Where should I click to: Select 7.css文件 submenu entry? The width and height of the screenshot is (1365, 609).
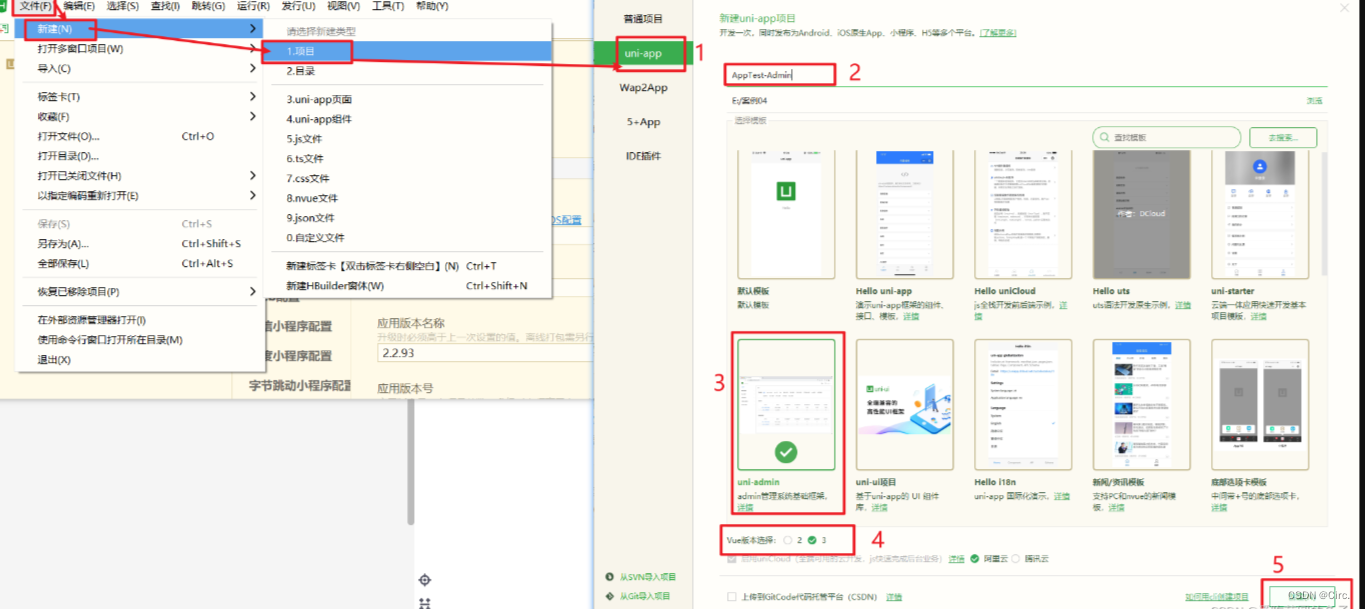click(407, 178)
